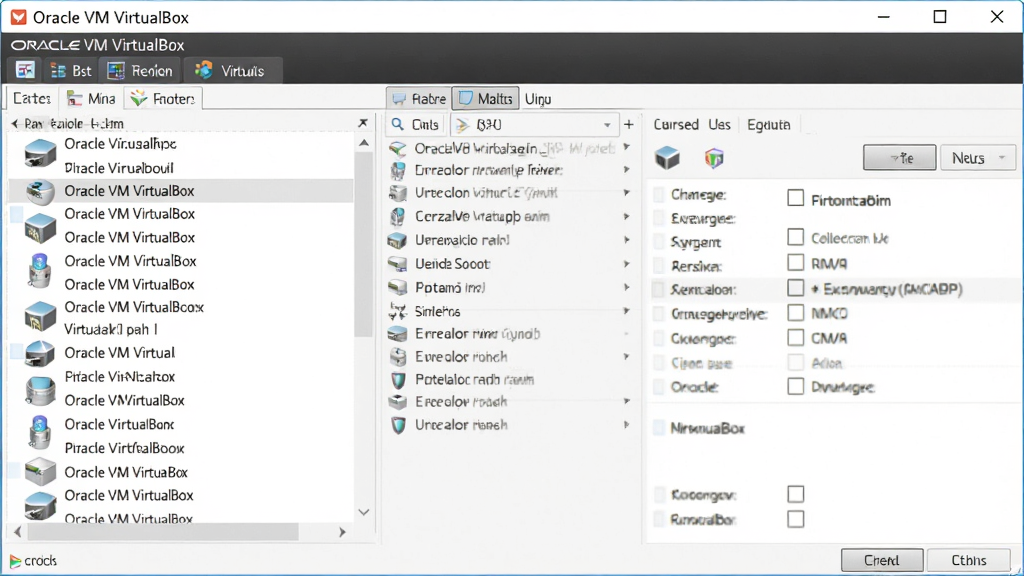Click the gray cube icon under Cursed
The width and height of the screenshot is (1024, 576).
click(667, 158)
